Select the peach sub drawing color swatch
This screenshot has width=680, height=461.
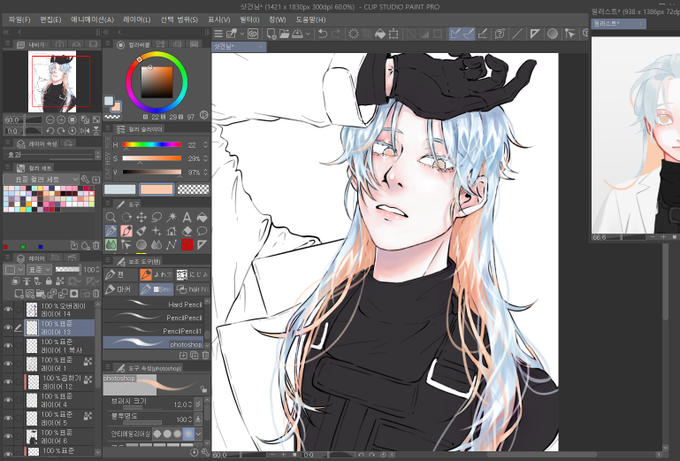pos(157,189)
